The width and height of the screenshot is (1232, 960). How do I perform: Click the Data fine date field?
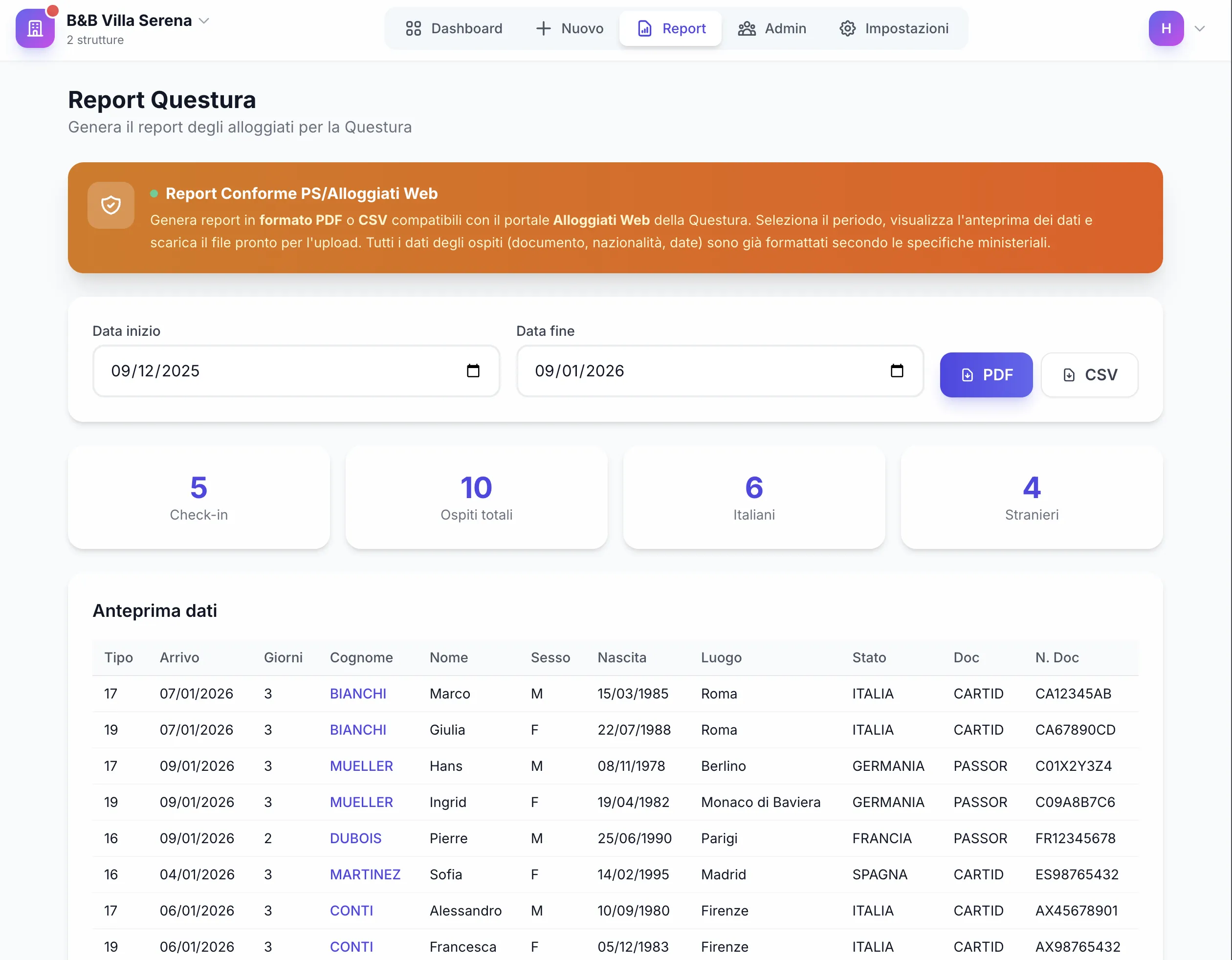pos(694,371)
